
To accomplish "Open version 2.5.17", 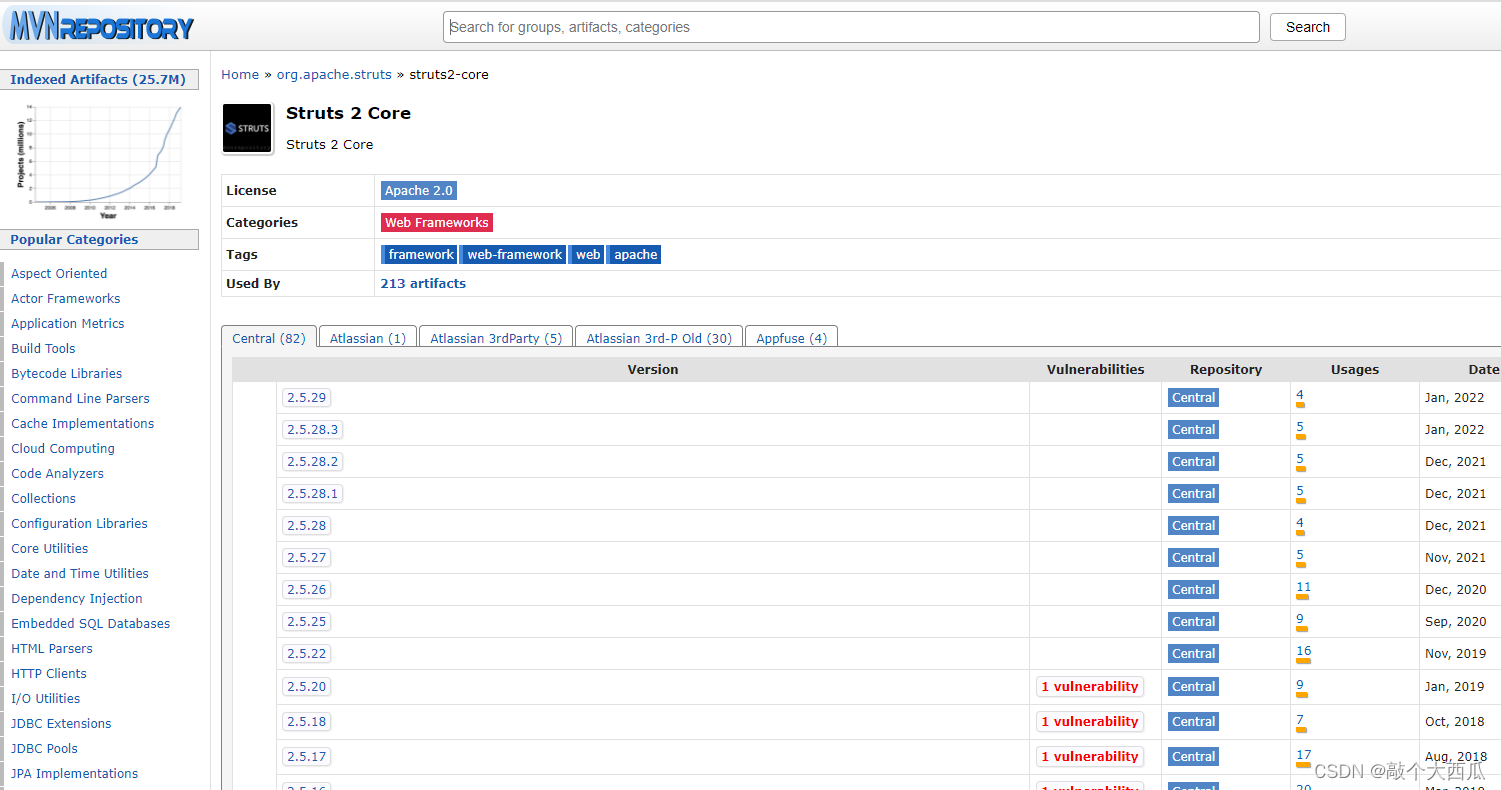I will coord(306,756).
